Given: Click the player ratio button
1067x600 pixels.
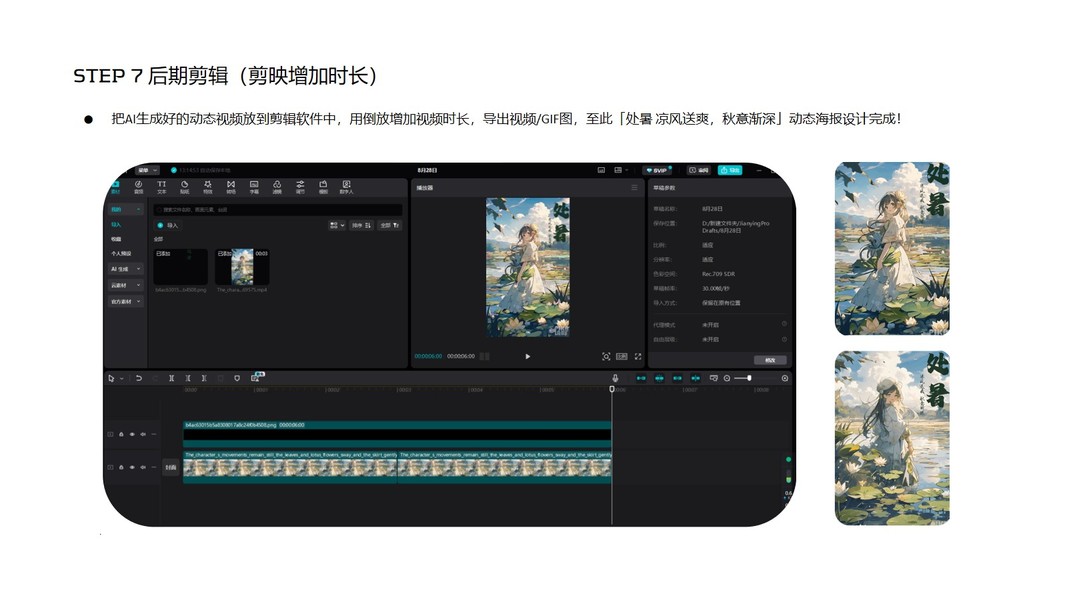Looking at the screenshot, I should [x=621, y=356].
